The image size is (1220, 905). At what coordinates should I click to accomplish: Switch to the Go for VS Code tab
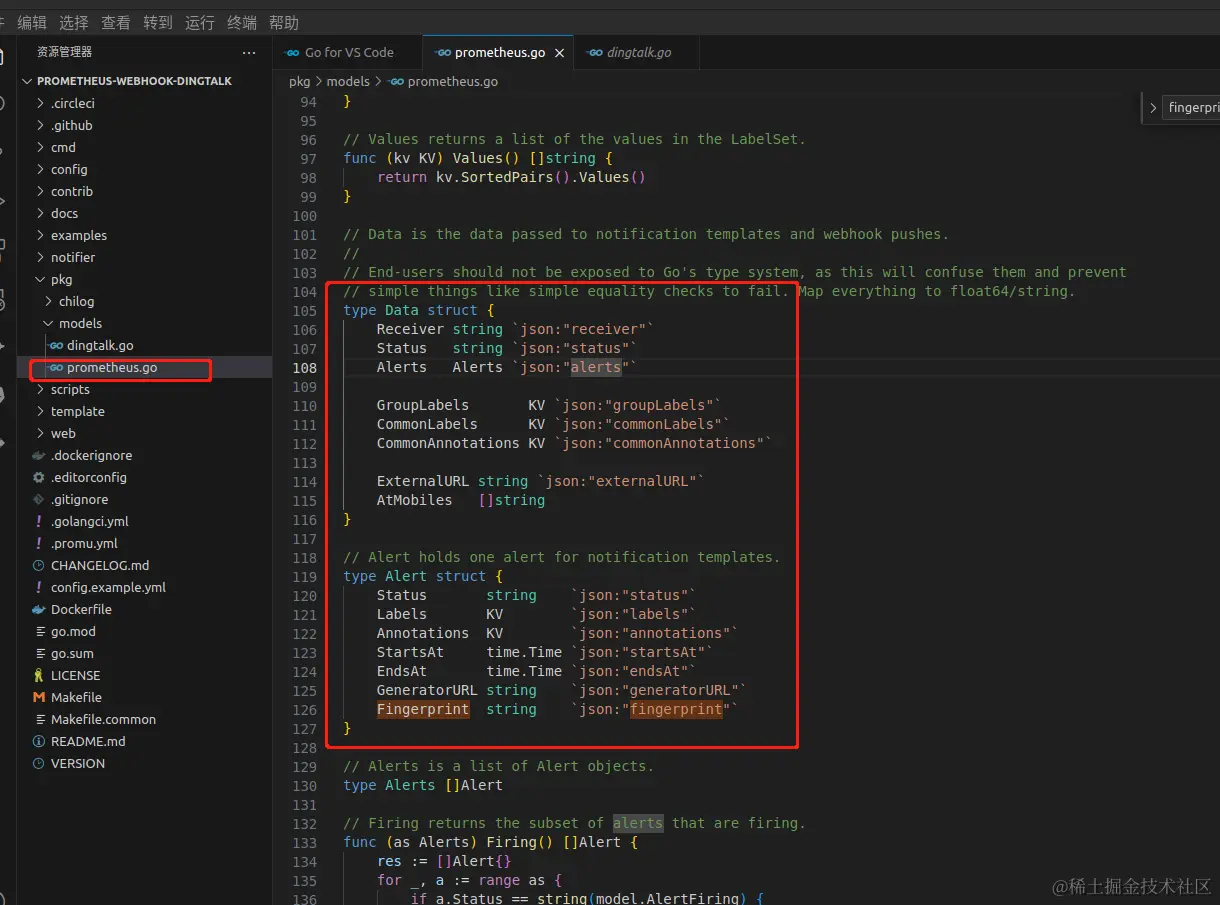tap(348, 53)
